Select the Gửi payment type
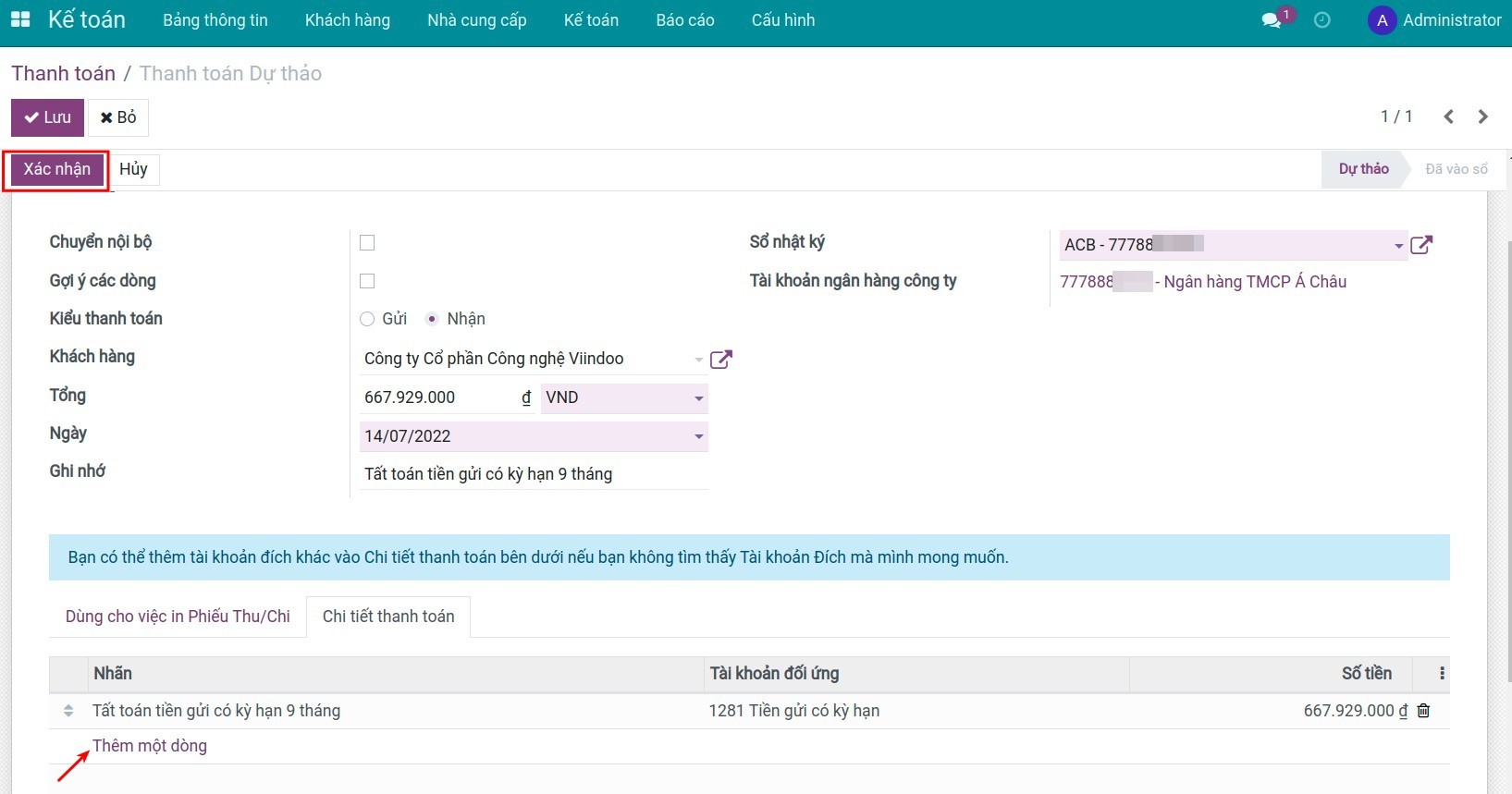Viewport: 1512px width, 794px height. click(x=368, y=319)
